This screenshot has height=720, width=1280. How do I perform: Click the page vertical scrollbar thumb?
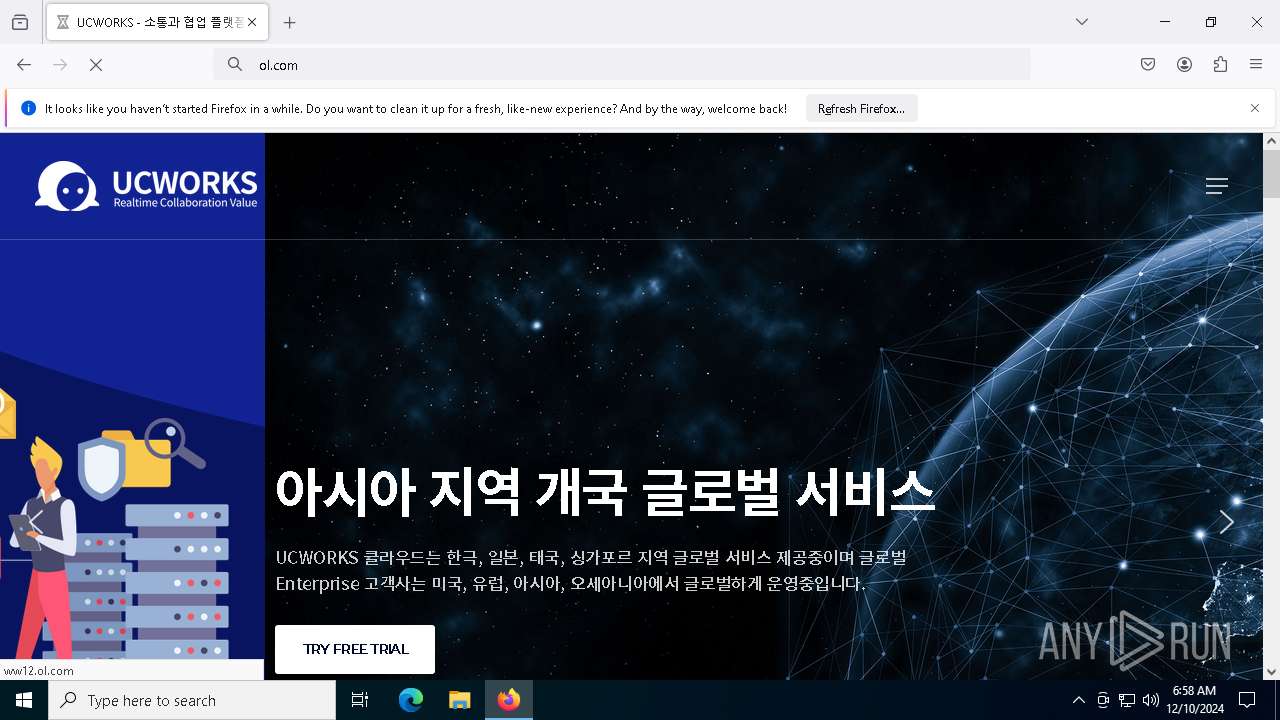[x=1271, y=174]
